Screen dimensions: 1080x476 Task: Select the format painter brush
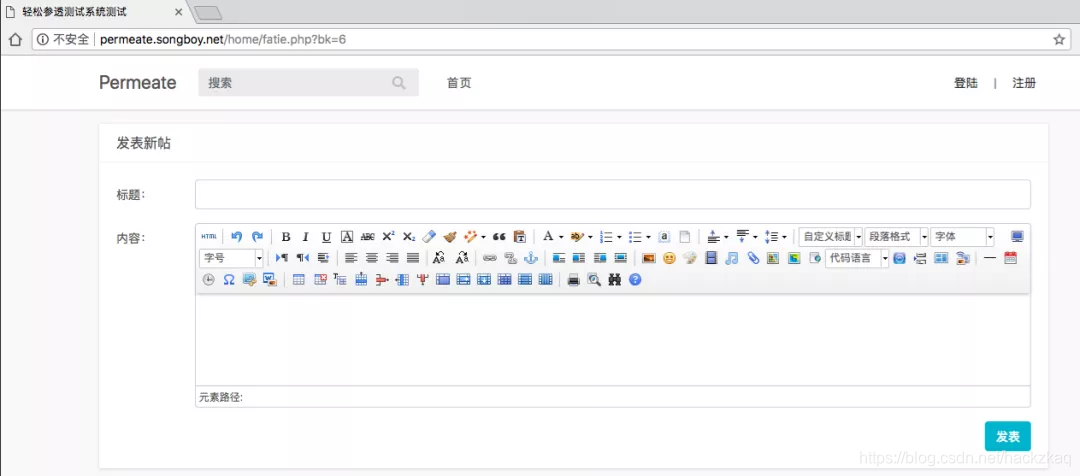(x=450, y=236)
